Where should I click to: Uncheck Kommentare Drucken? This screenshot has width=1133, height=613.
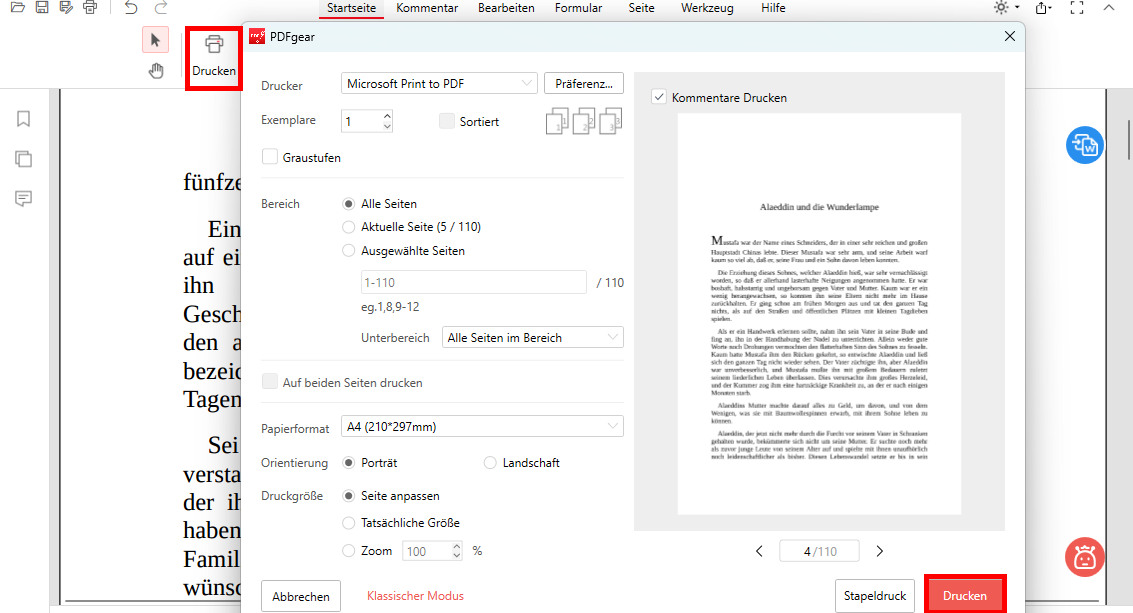coord(658,98)
